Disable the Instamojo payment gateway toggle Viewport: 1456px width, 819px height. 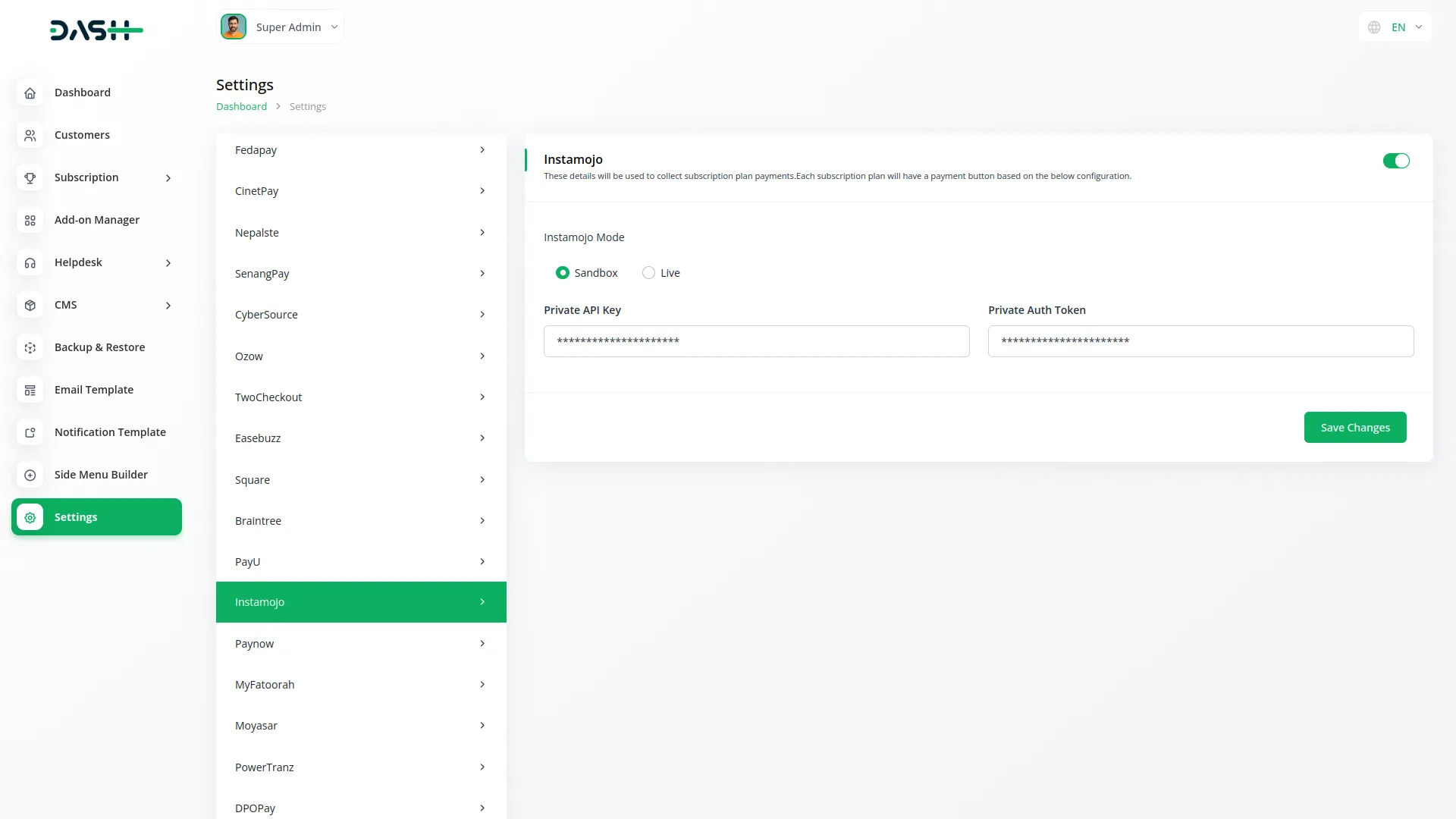tap(1395, 161)
